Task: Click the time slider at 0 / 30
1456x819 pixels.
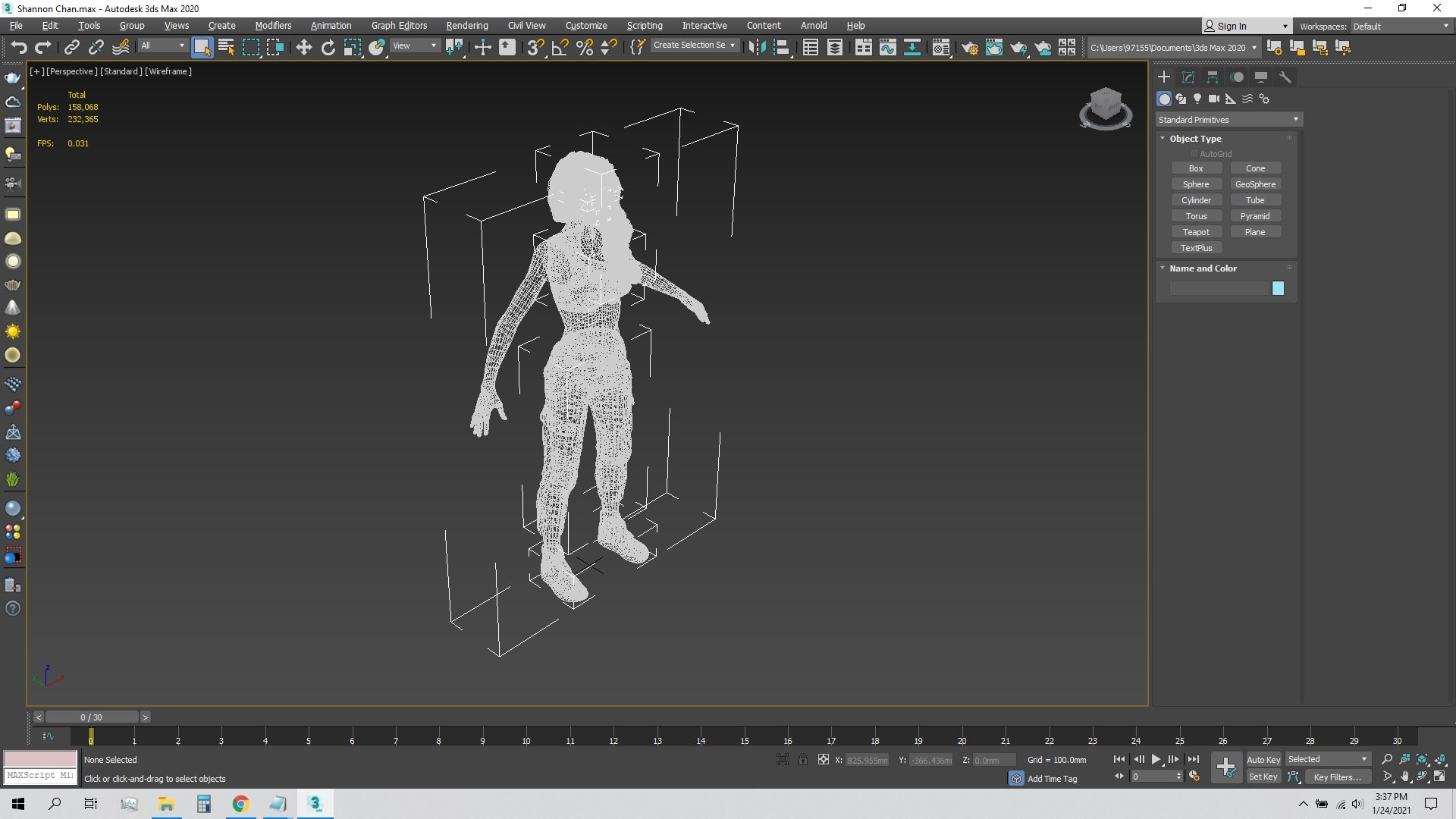Action: point(92,717)
